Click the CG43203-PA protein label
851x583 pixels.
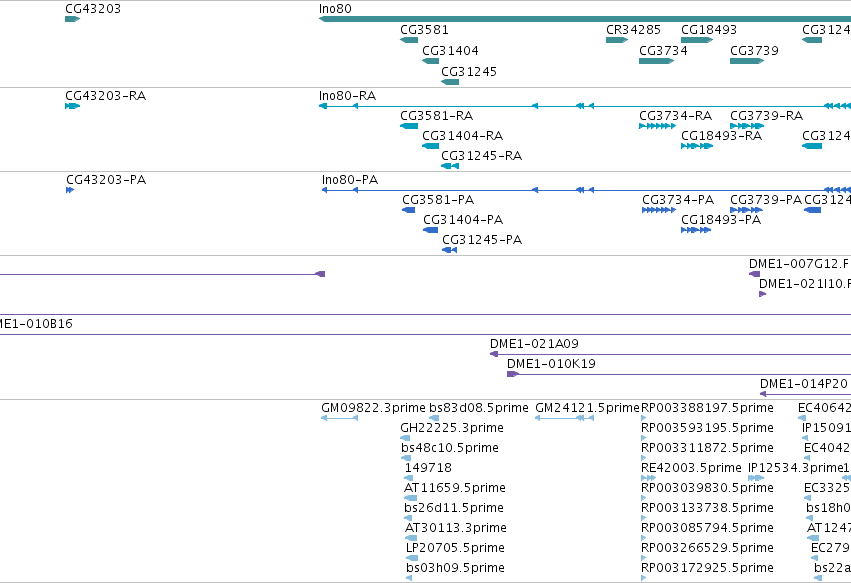(106, 180)
